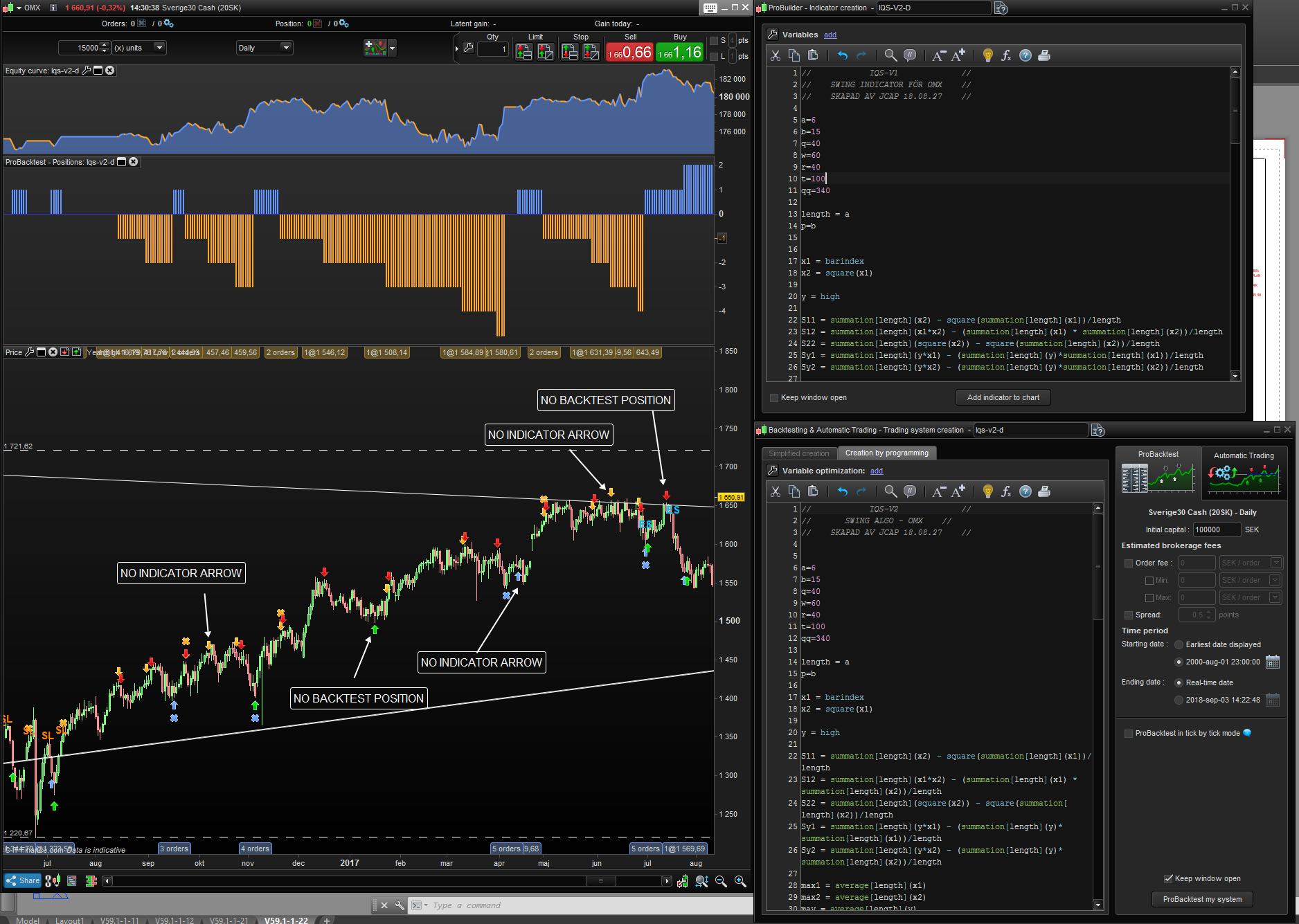
Task: Open Order fee SEK / order dropdown
Action: pos(1275,563)
